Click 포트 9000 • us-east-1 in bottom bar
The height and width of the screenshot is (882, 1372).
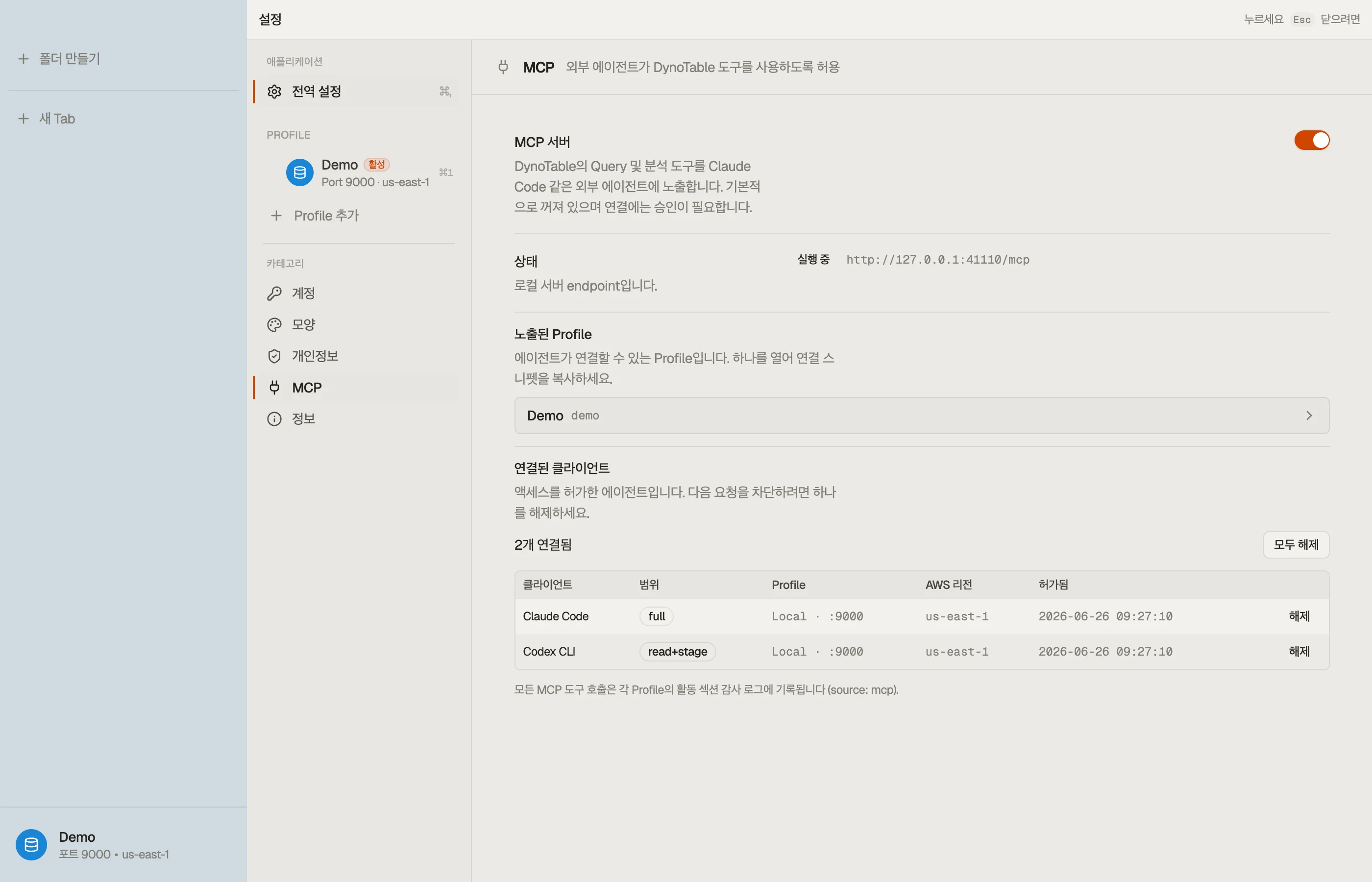pos(114,855)
